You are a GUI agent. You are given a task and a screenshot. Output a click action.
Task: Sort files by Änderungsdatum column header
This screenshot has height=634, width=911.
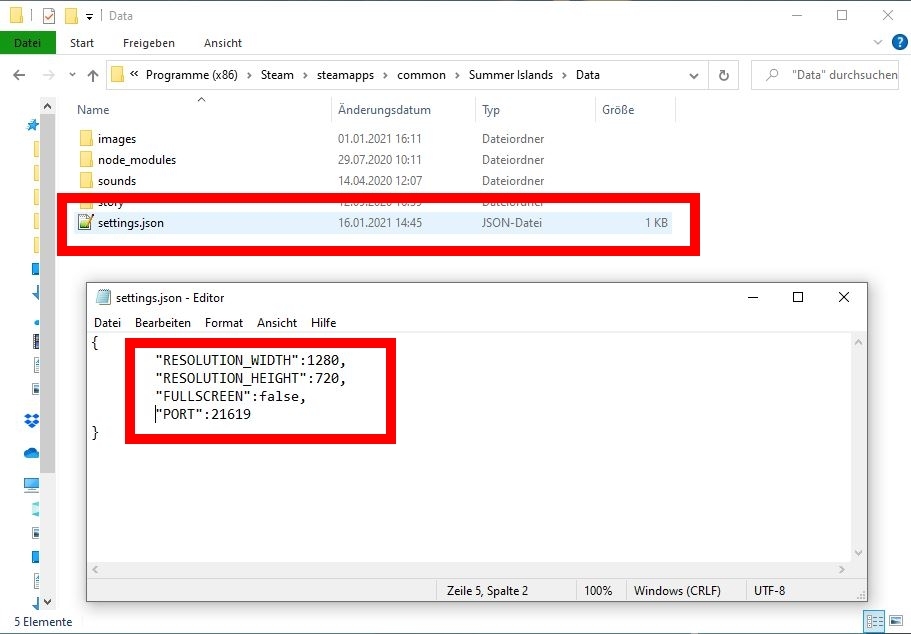tap(384, 110)
